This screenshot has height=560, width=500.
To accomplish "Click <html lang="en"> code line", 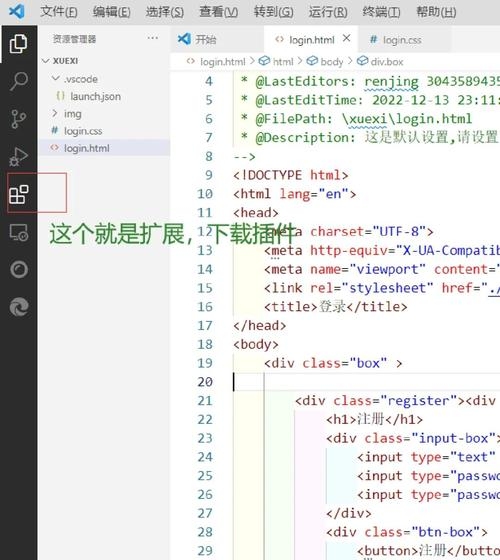I will click(295, 194).
